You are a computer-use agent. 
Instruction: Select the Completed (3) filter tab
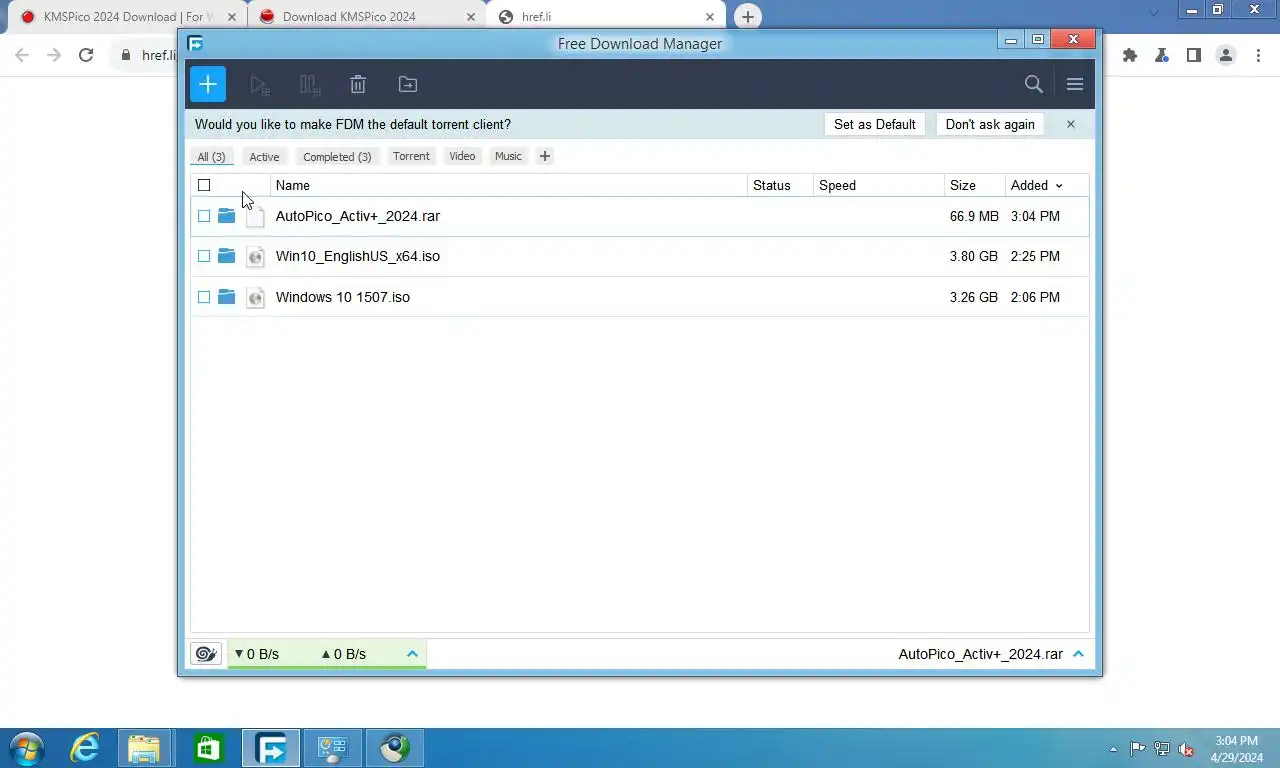tap(337, 157)
